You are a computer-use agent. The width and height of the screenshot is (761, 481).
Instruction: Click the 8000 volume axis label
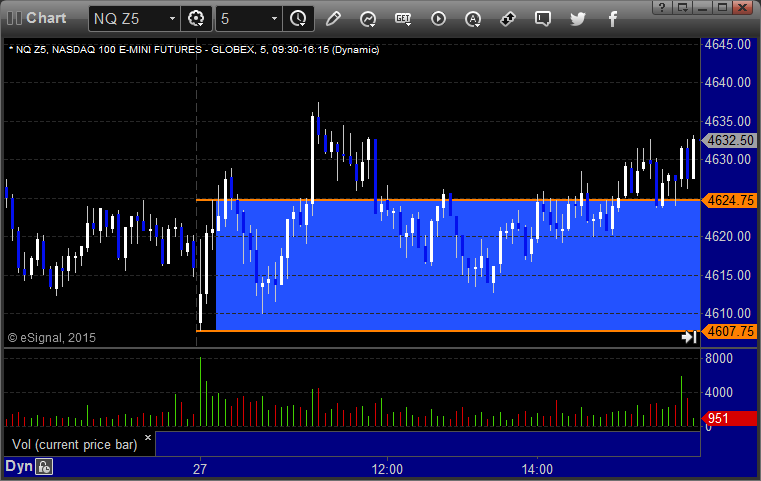[719, 358]
